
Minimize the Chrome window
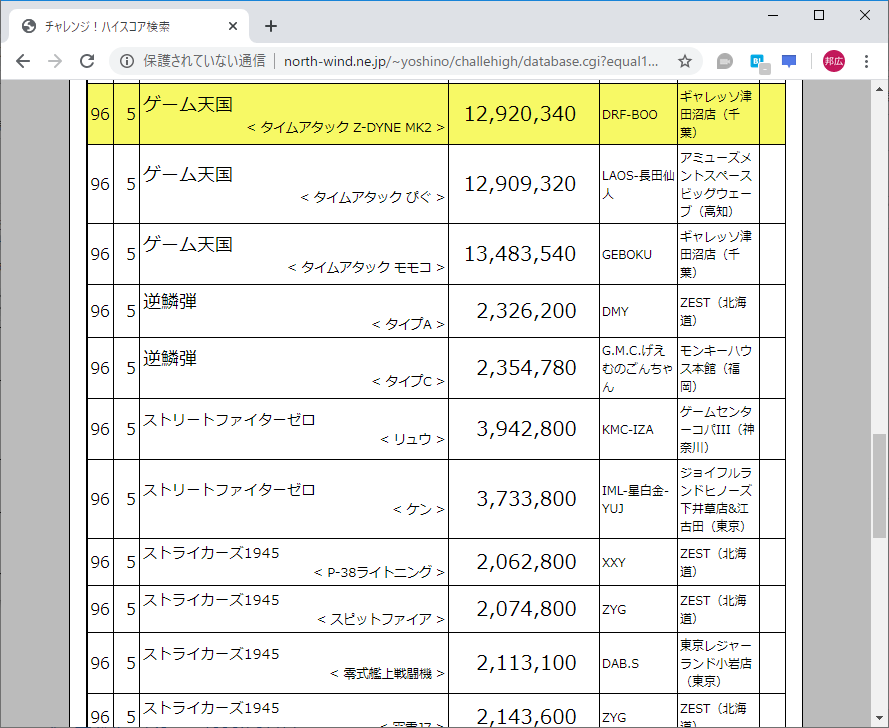coord(773,15)
